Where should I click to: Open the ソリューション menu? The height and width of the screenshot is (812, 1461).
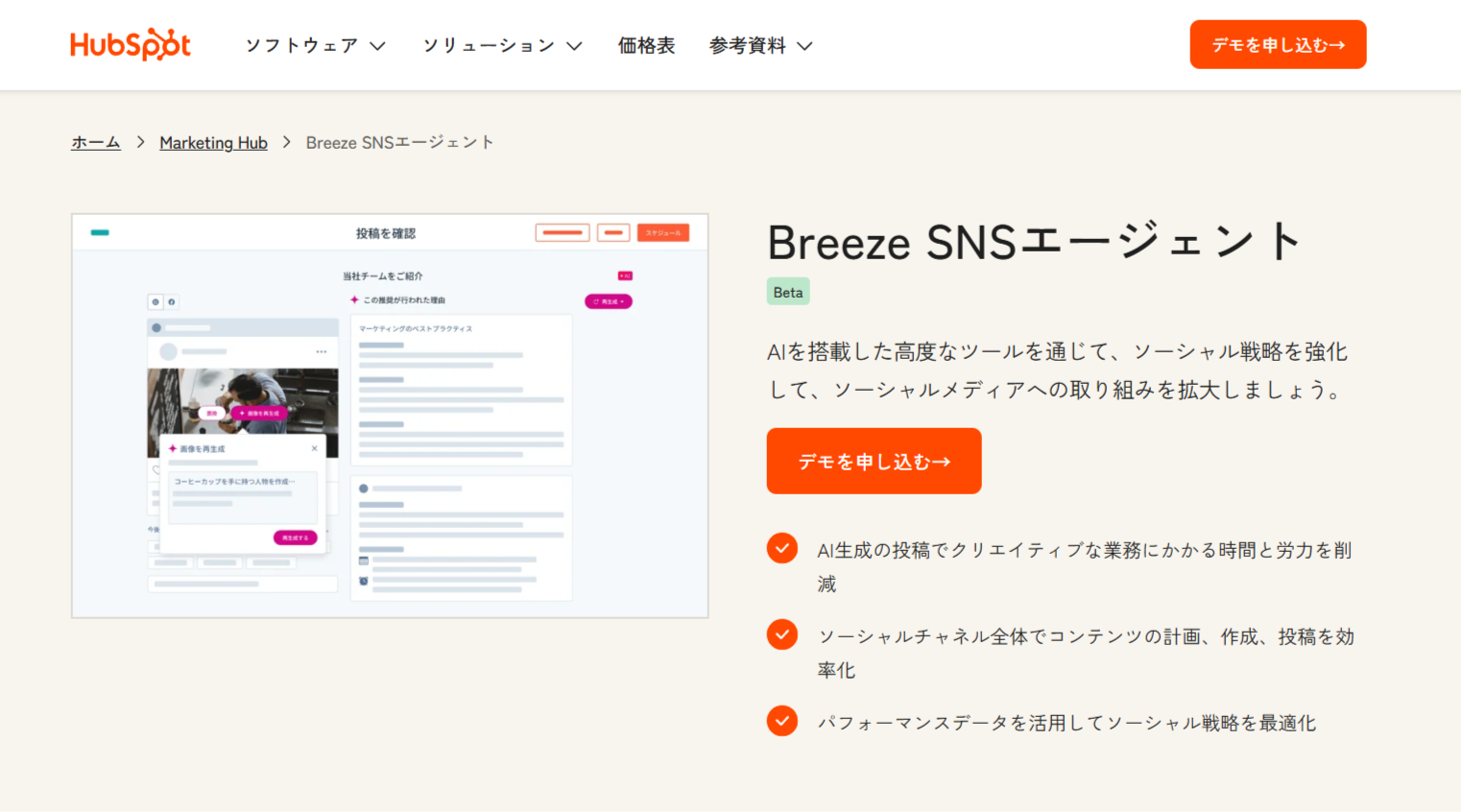tap(501, 45)
